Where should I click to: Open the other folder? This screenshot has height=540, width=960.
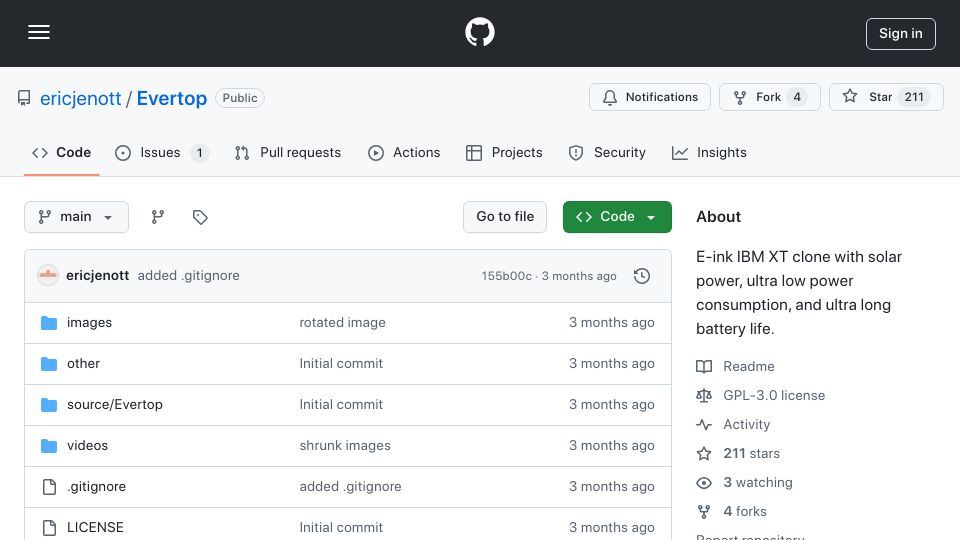point(83,364)
